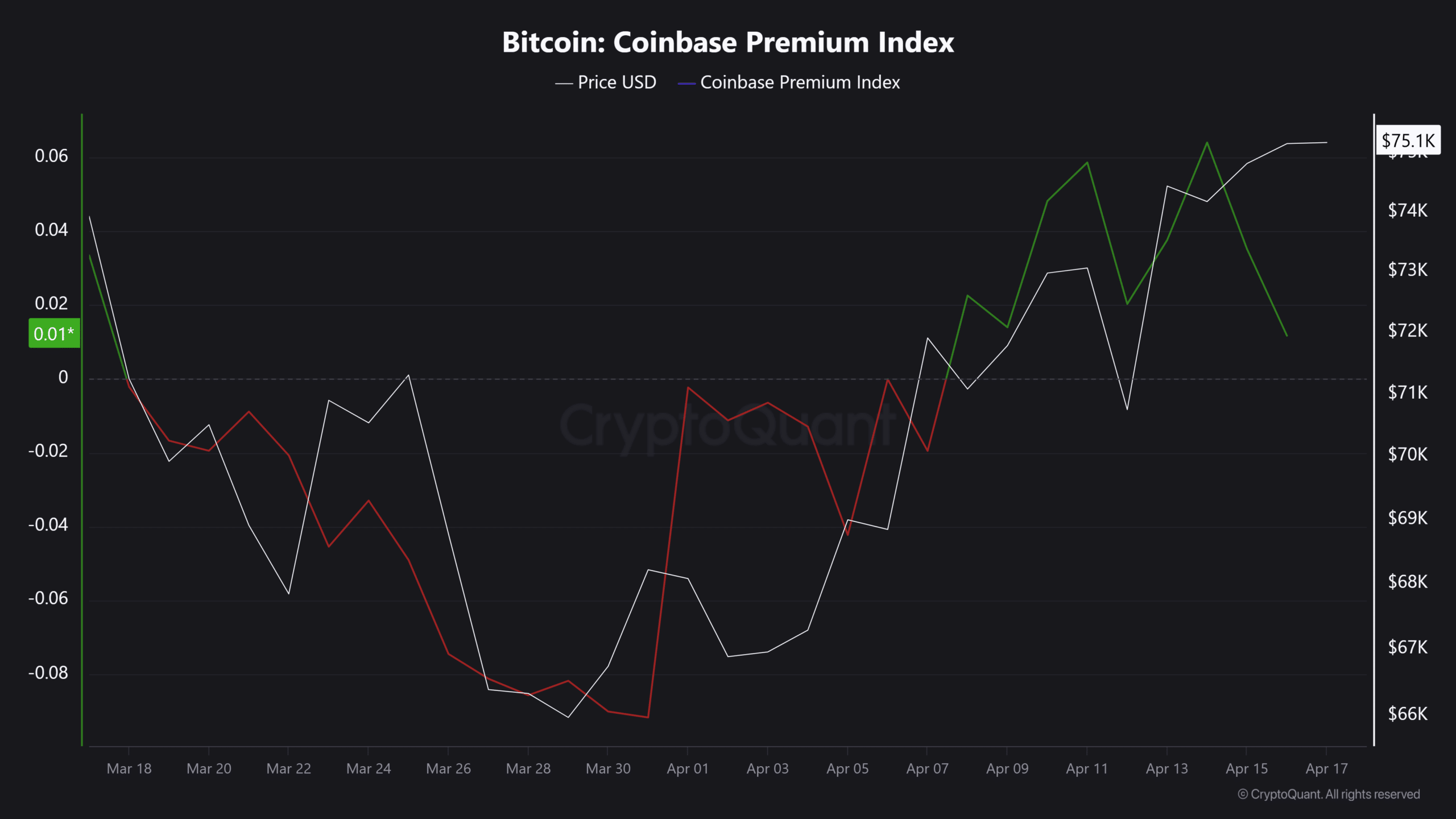1456x819 pixels.
Task: Click the 0.06 premium axis label
Action: 51,156
